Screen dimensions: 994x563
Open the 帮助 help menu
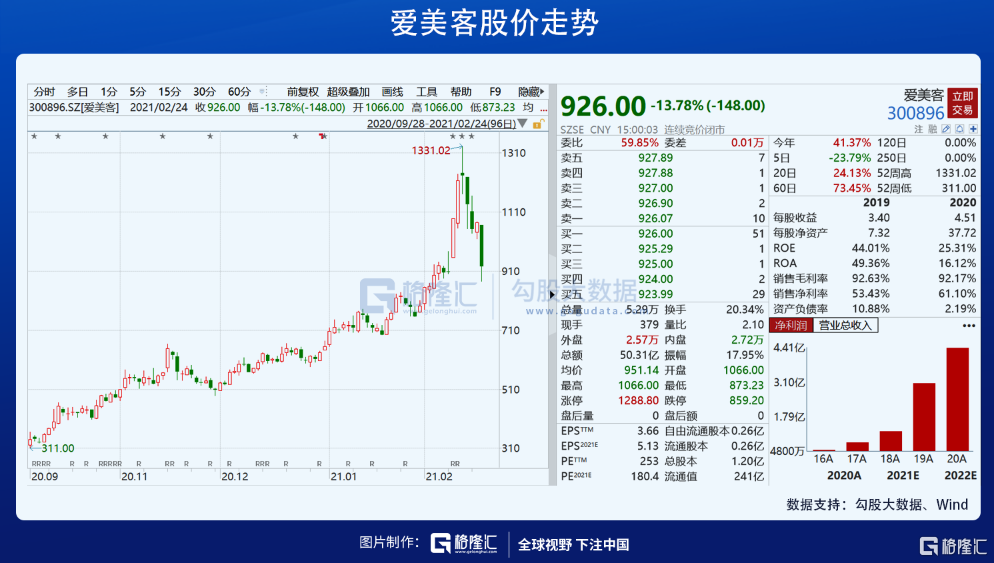(x=461, y=92)
